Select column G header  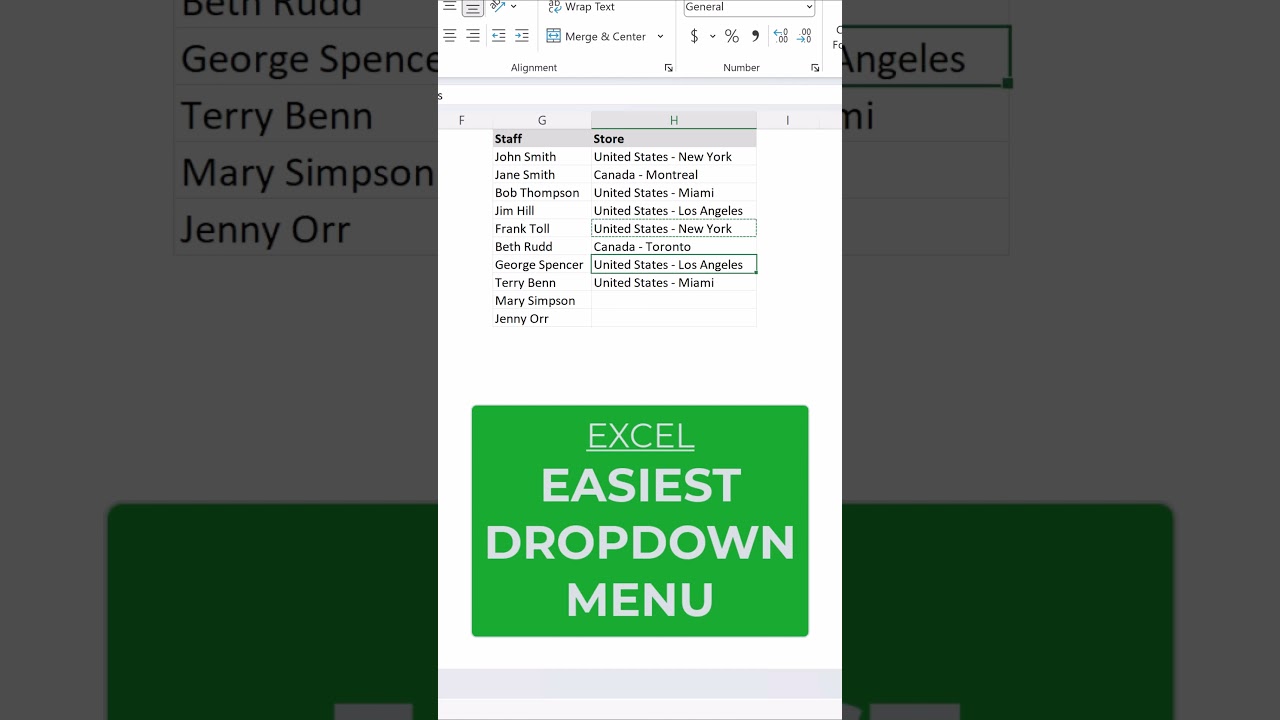click(542, 120)
